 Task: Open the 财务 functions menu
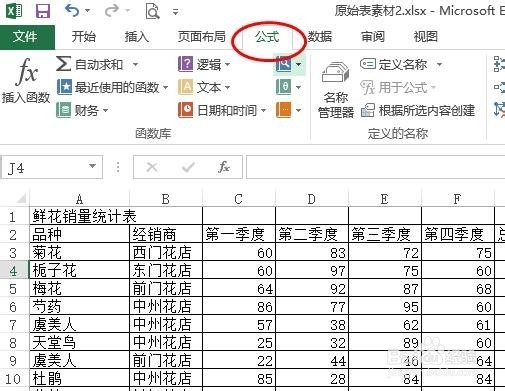pyautogui.click(x=82, y=110)
